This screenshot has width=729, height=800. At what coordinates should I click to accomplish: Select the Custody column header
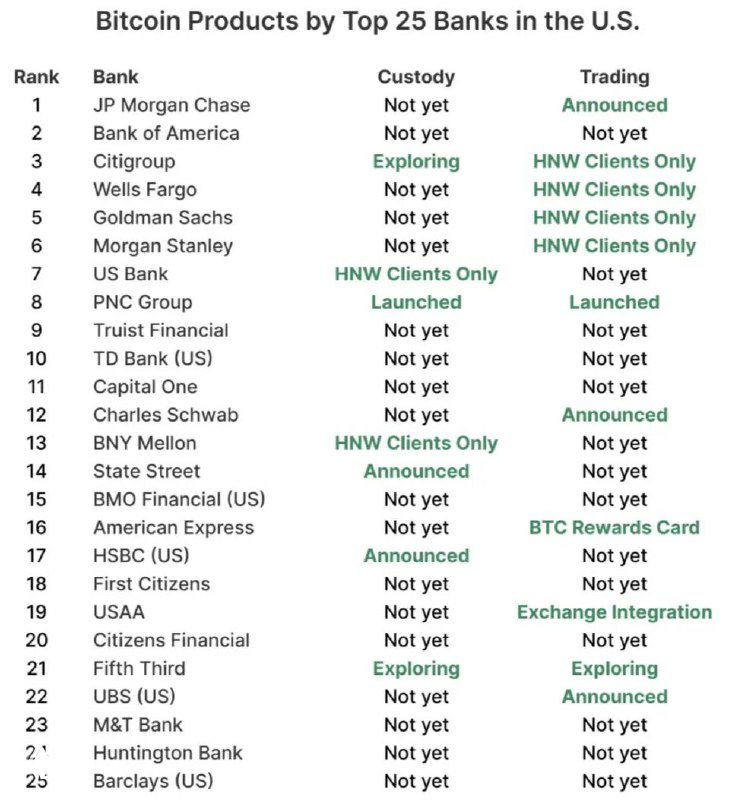click(416, 77)
